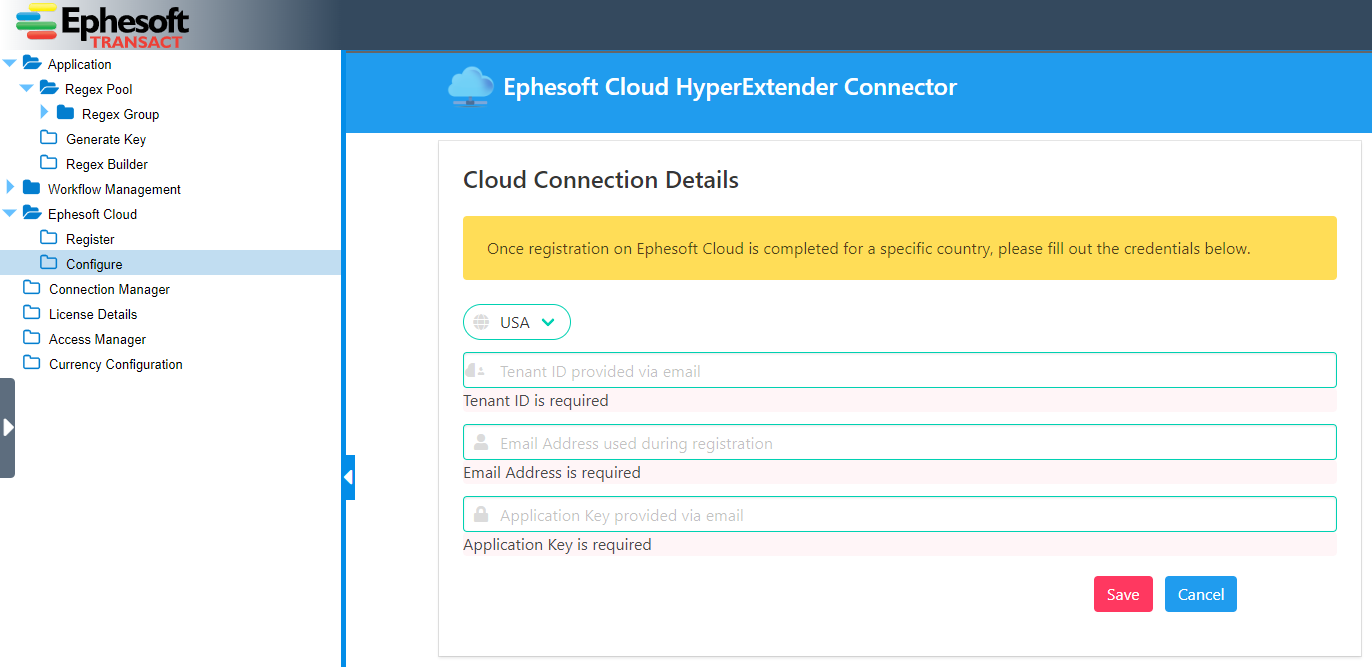This screenshot has width=1372, height=667.
Task: Click the License Details folder icon
Action: pyautogui.click(x=32, y=313)
